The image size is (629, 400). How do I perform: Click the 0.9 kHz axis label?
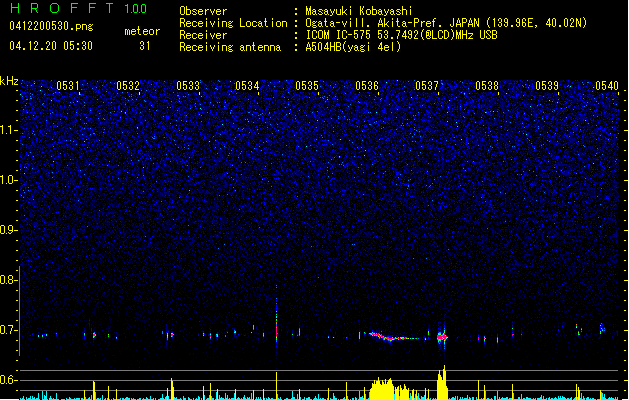(x=8, y=230)
